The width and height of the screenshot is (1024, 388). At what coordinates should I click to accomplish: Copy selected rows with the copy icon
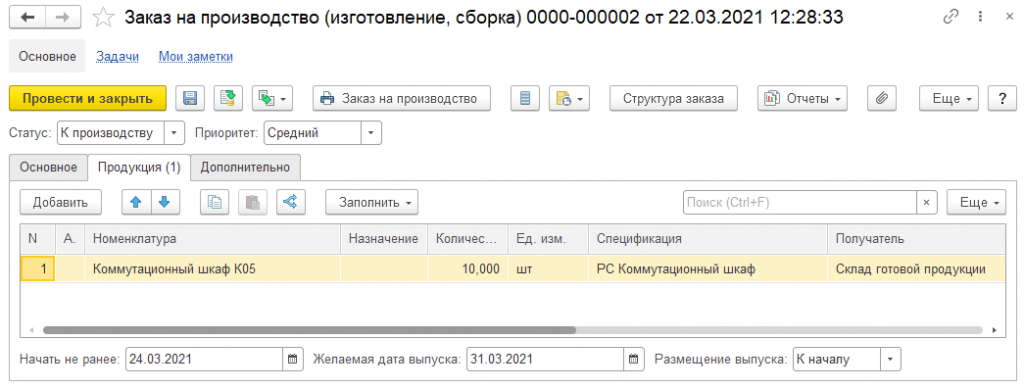click(x=214, y=202)
